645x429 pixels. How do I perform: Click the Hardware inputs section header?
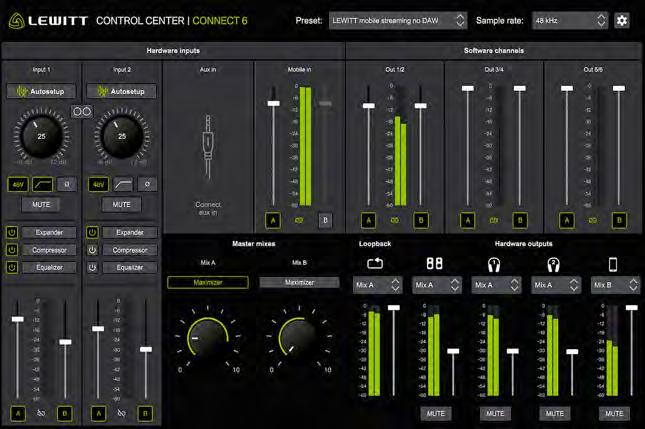coord(173,51)
